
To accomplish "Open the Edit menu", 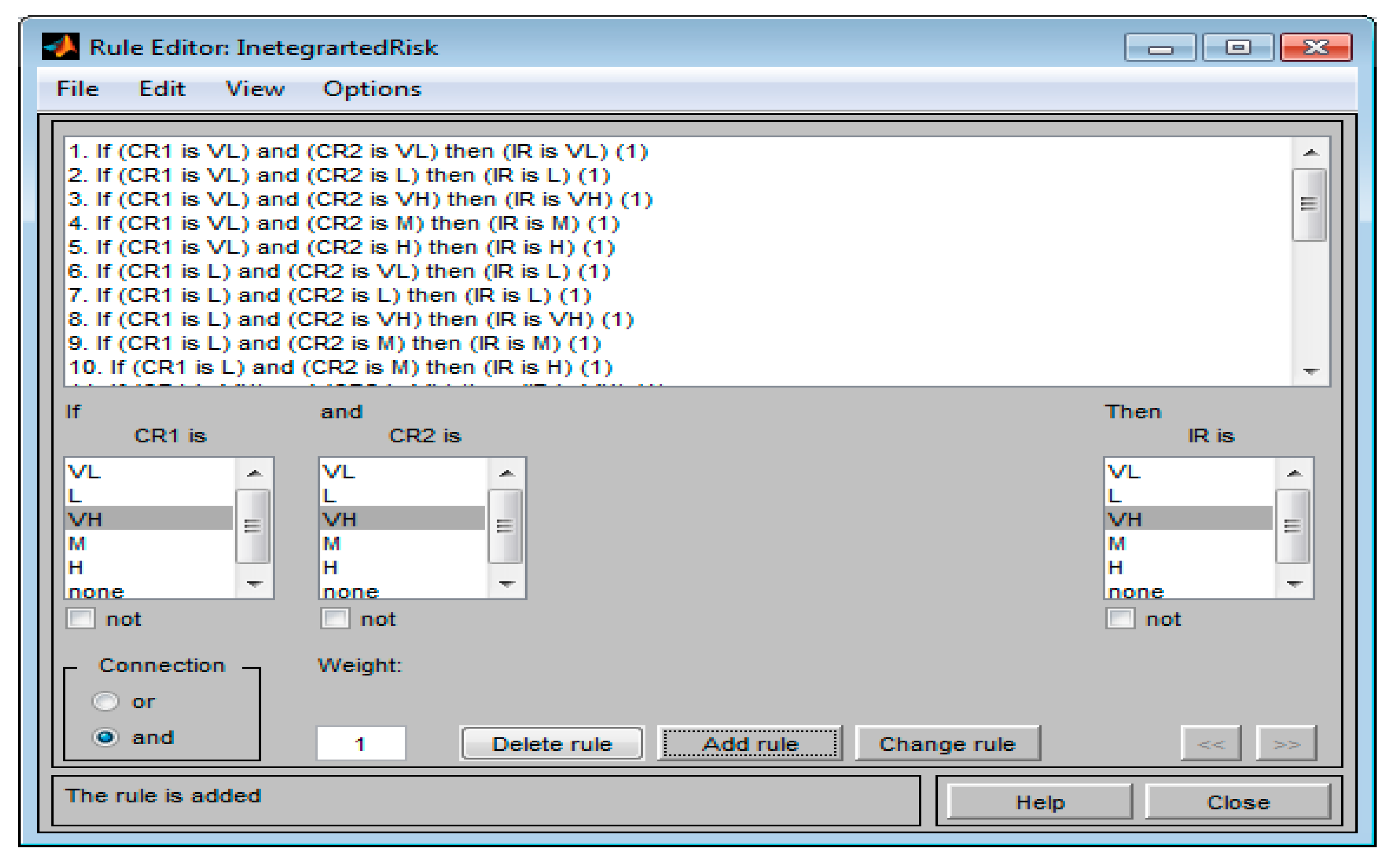I will coord(162,89).
